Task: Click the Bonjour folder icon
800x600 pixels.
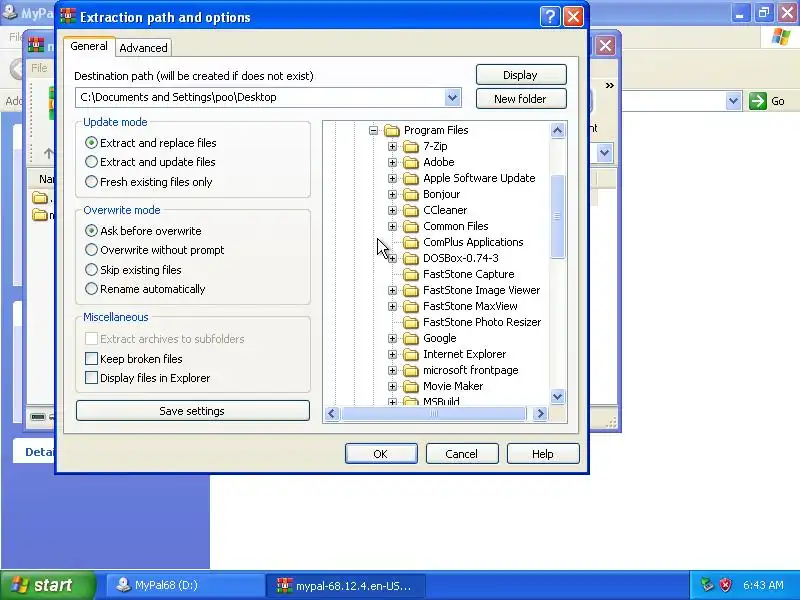Action: coord(411,194)
